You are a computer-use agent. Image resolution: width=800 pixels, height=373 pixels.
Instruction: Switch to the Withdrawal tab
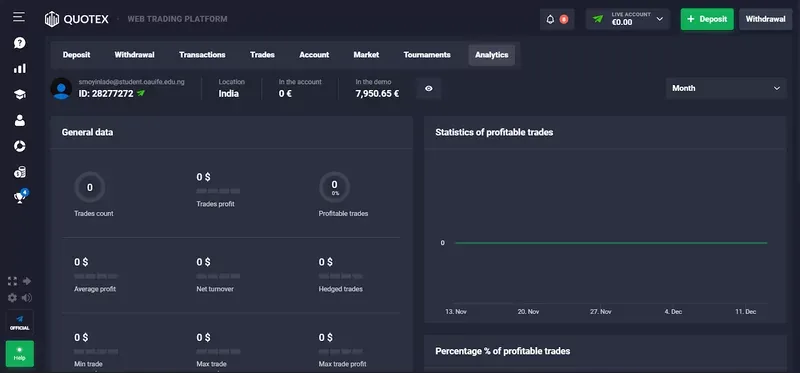tap(134, 55)
